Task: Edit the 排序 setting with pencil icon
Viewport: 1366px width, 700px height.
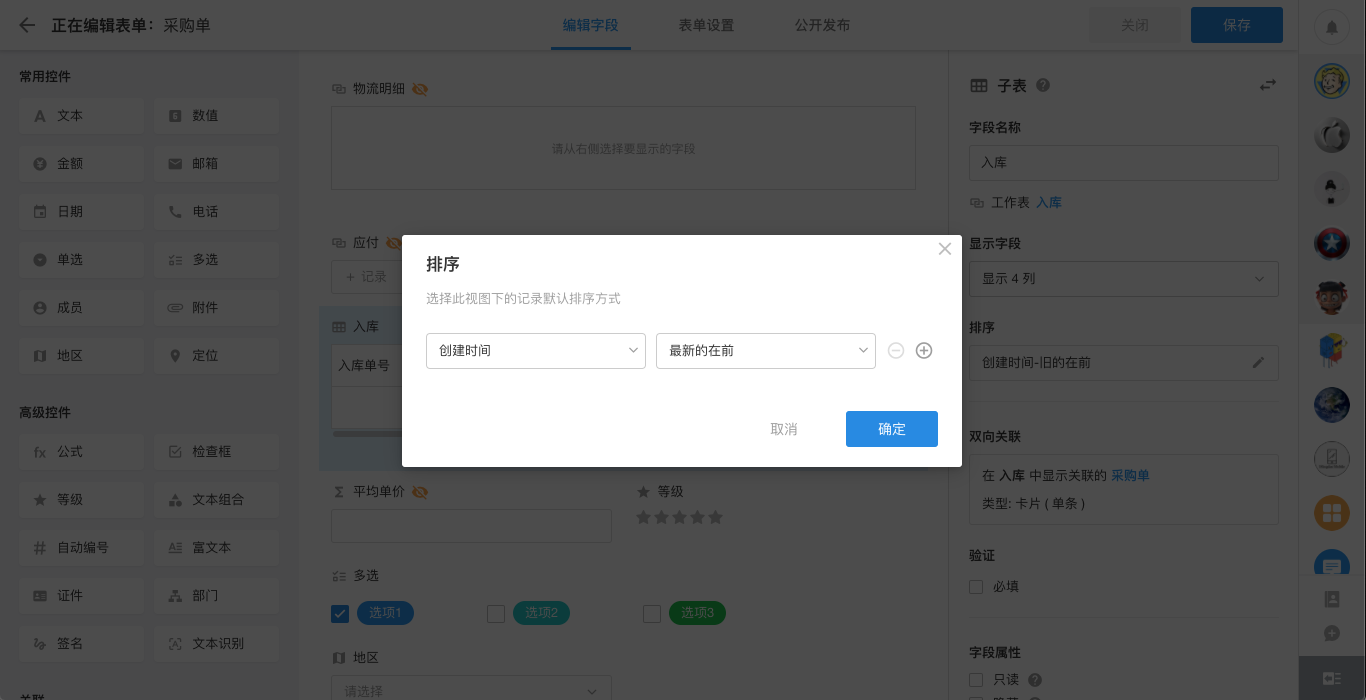Action: [x=1258, y=362]
